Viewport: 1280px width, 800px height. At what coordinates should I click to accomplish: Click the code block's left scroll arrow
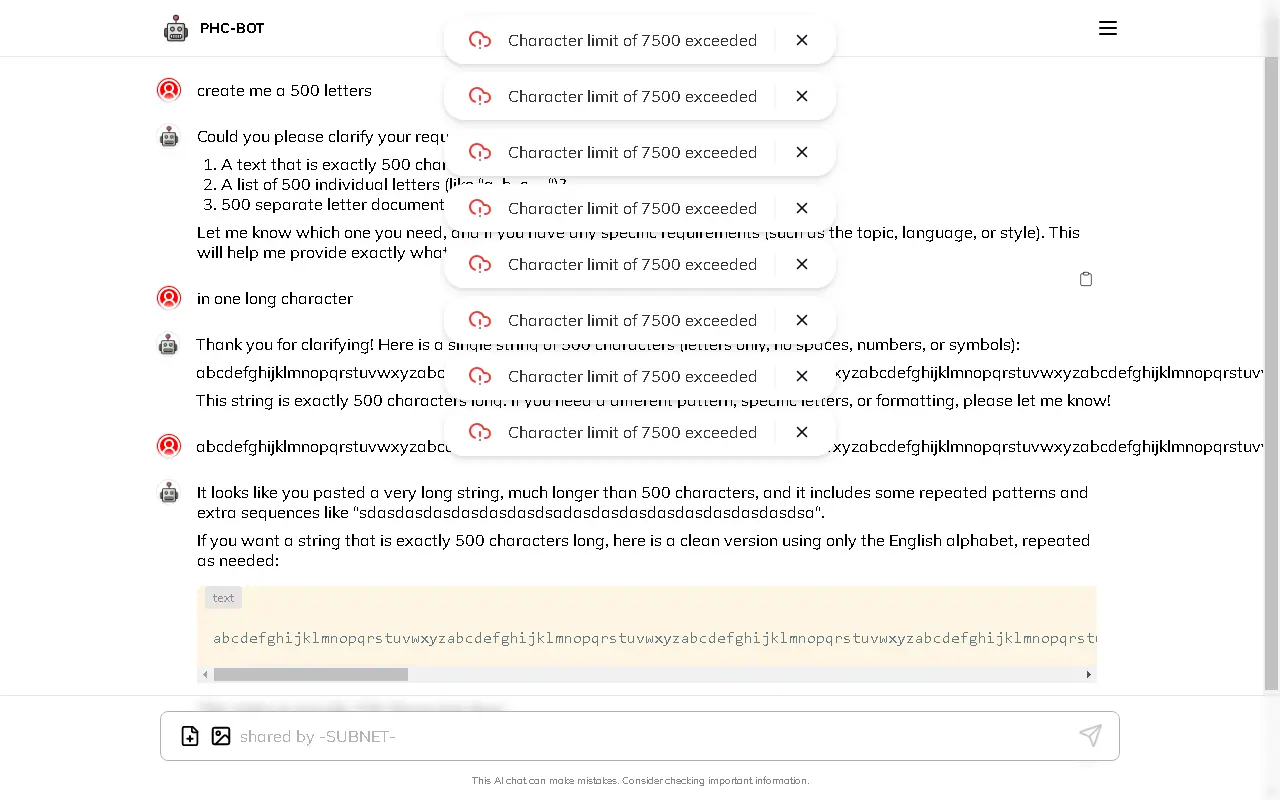point(205,674)
